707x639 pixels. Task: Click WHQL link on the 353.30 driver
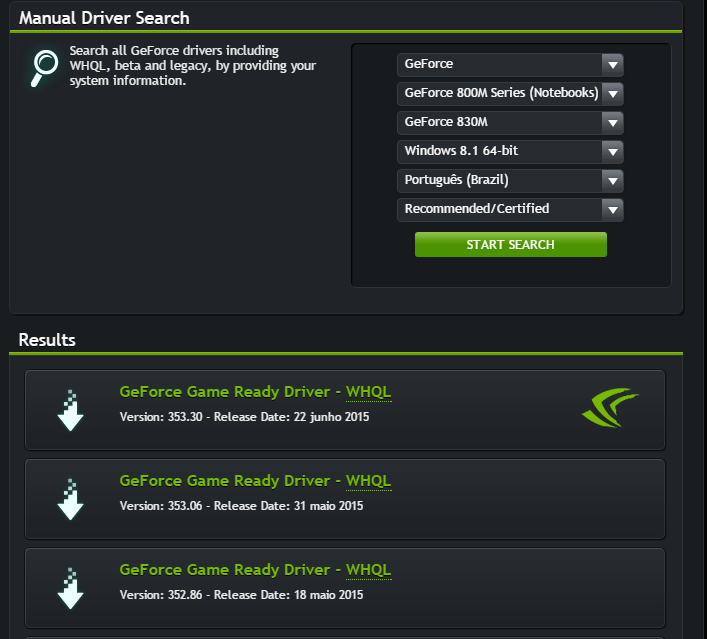tap(368, 392)
